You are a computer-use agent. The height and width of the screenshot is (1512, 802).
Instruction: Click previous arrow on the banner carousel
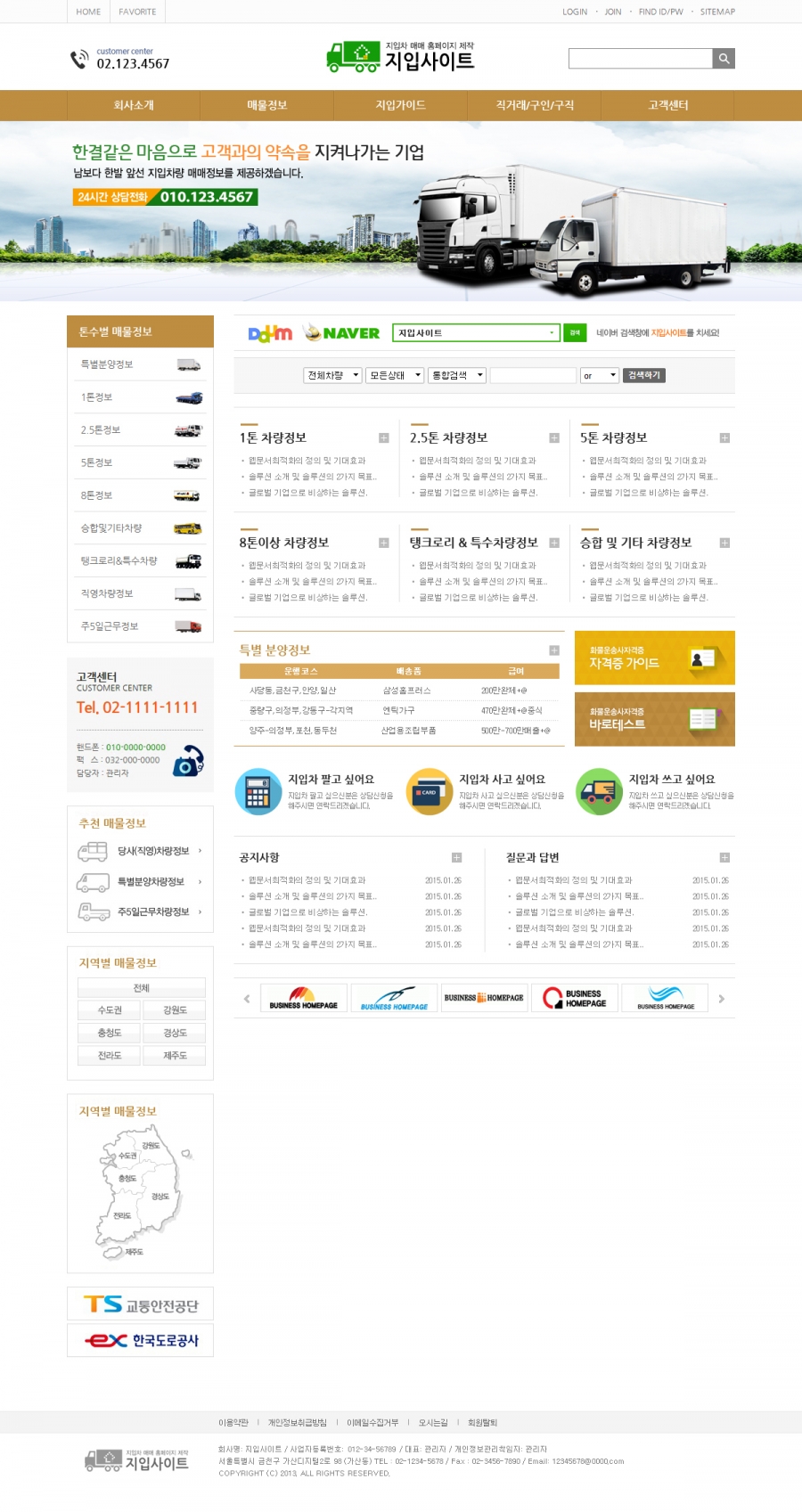tap(247, 999)
